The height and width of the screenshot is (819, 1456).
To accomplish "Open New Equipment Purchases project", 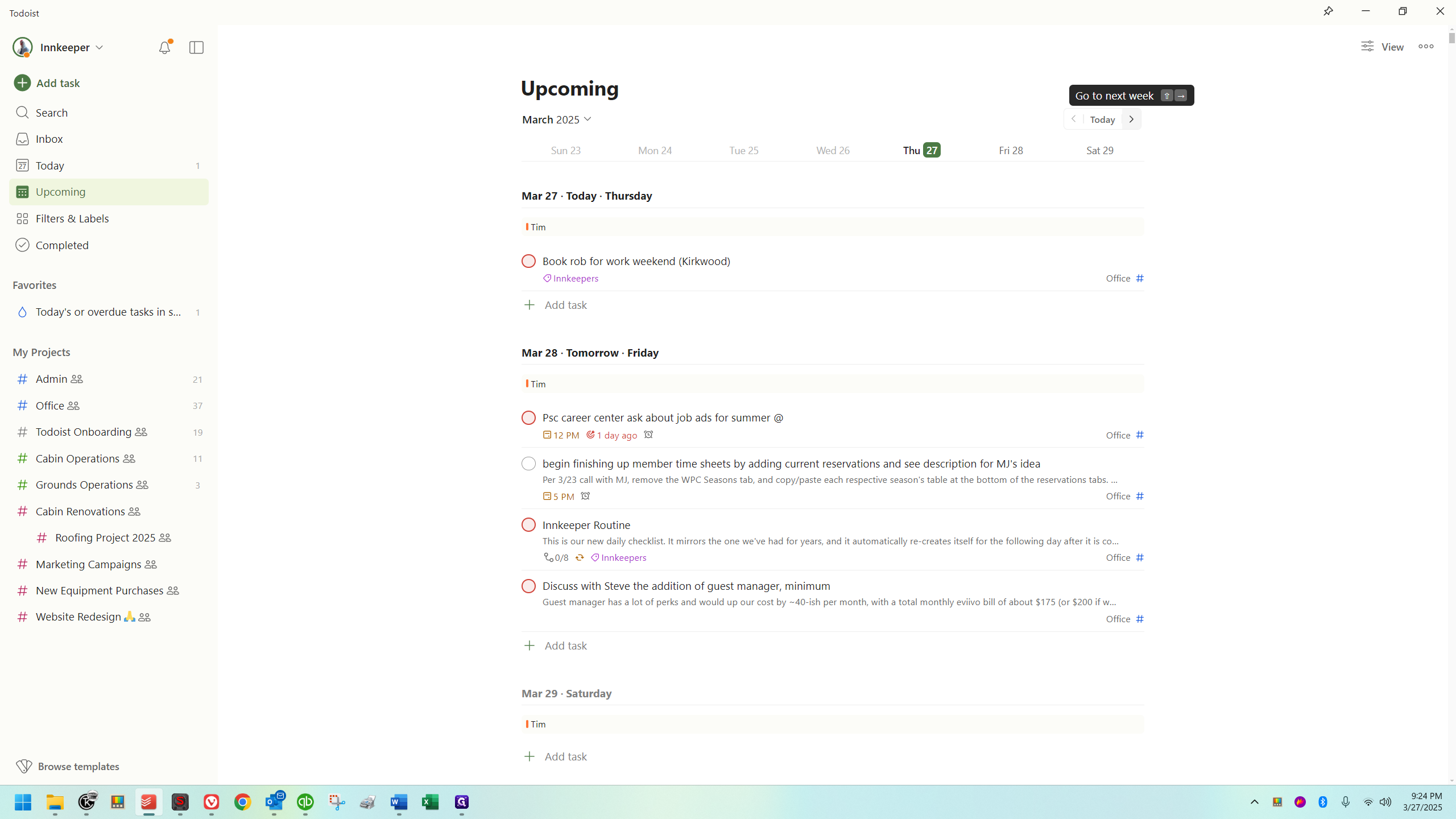I will tap(109, 590).
